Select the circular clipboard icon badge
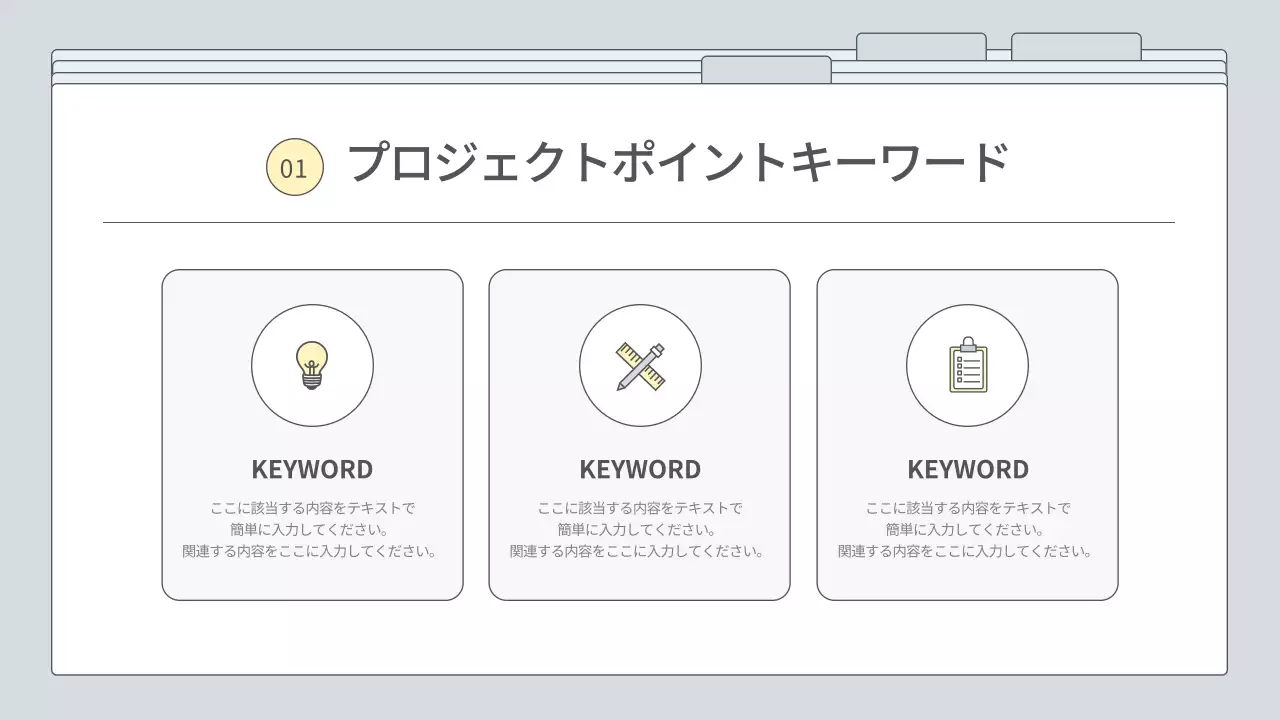Image resolution: width=1280 pixels, height=720 pixels. 967,366
